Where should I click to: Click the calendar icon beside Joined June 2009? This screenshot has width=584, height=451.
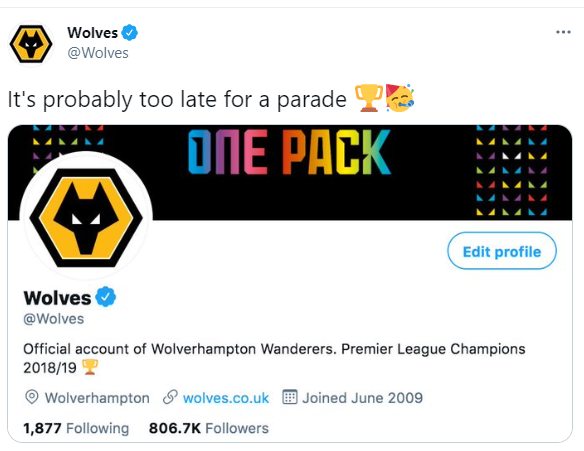(290, 397)
